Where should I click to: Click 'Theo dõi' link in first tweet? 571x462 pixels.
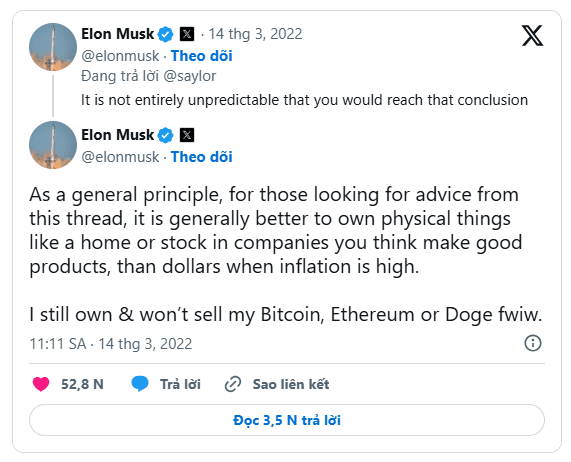tap(201, 56)
